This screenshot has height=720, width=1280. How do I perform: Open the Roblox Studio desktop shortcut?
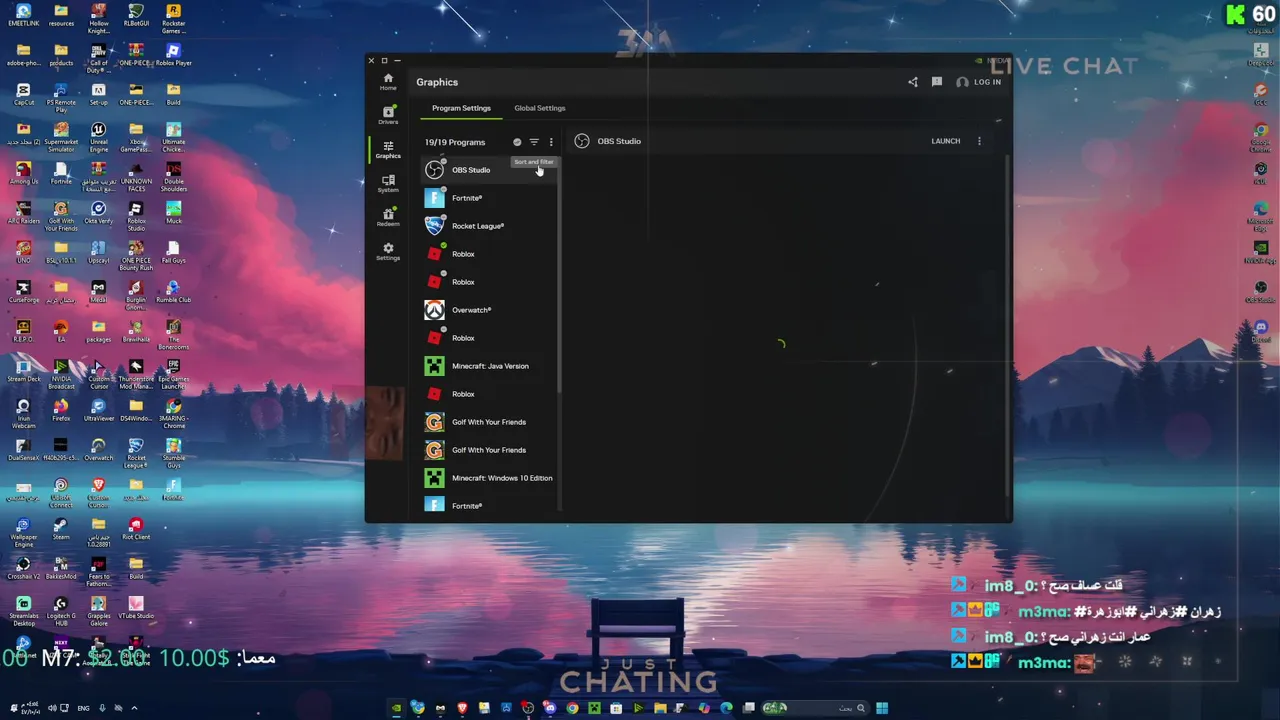click(x=136, y=216)
